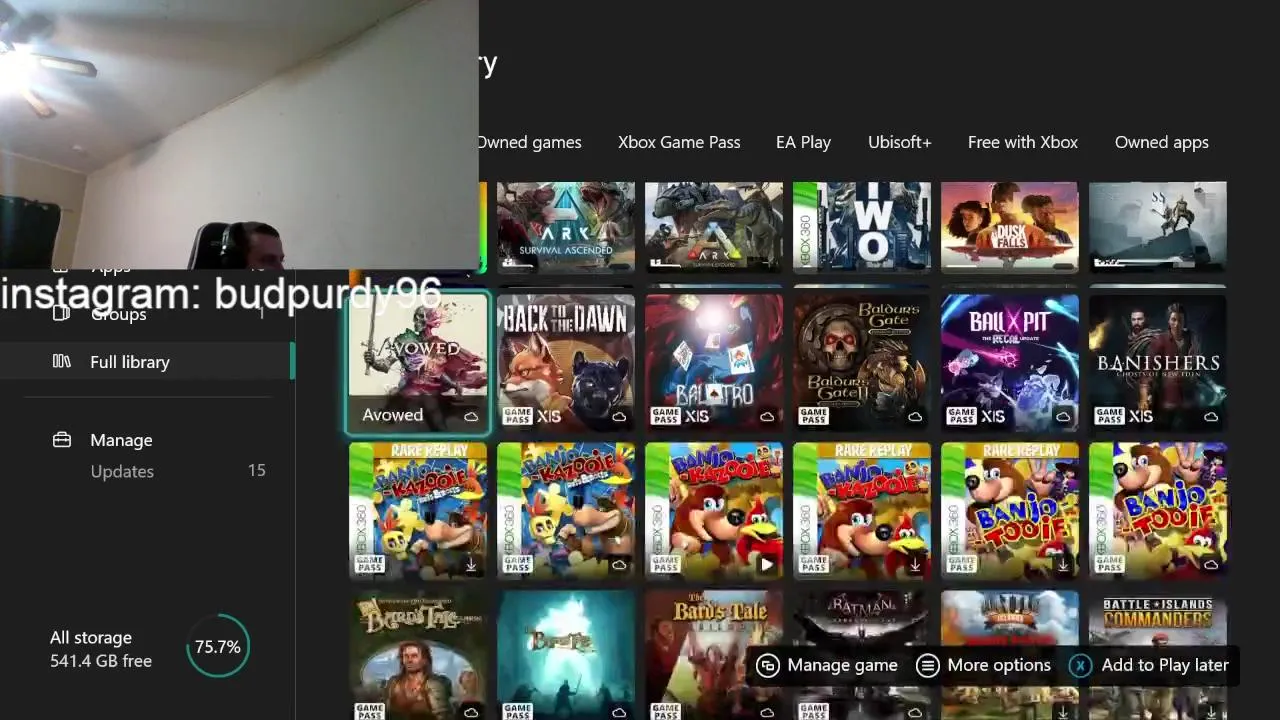Click the Manage game button
This screenshot has width=1280, height=720.
827,665
